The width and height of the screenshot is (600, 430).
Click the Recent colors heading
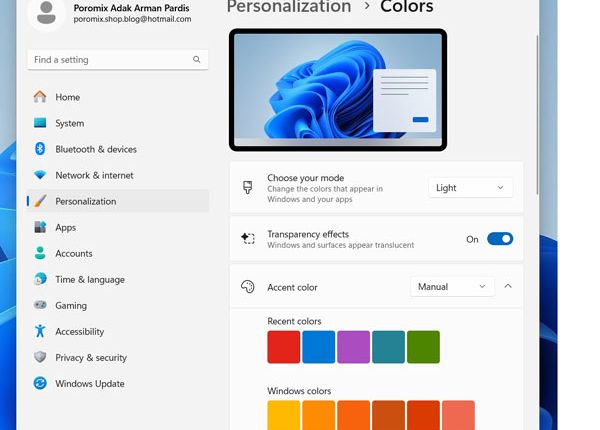point(294,321)
